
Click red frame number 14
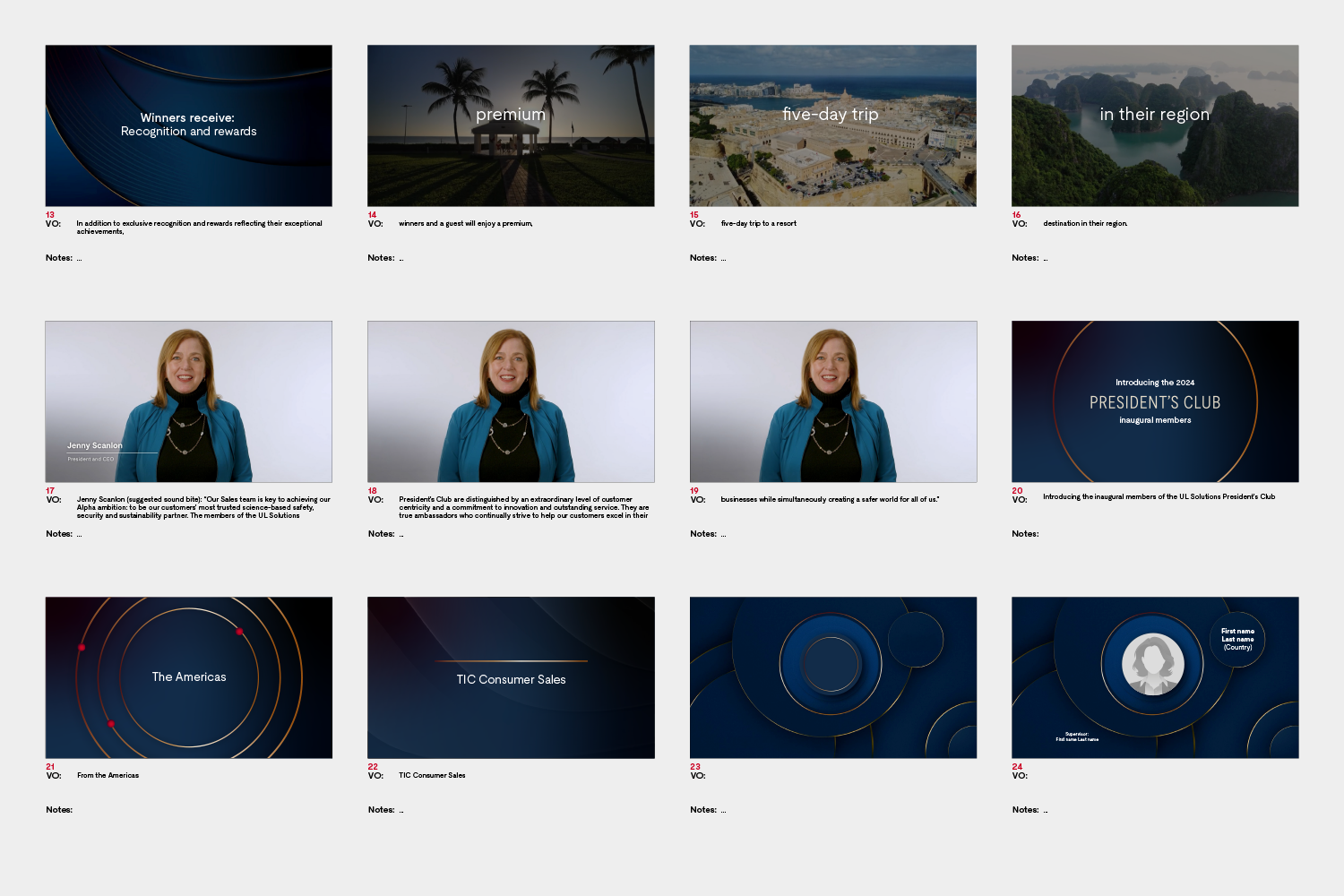[x=372, y=215]
